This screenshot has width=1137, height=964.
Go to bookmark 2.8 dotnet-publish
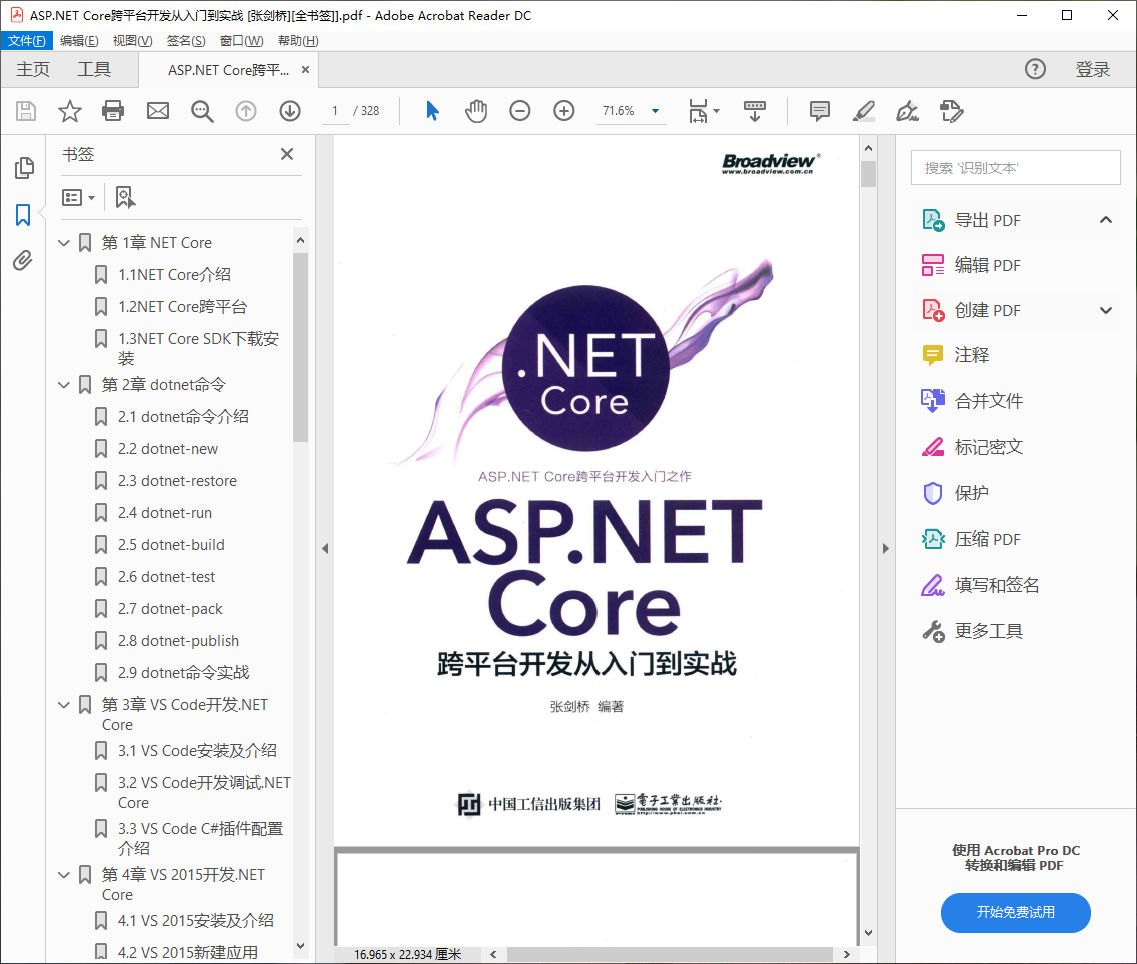178,640
